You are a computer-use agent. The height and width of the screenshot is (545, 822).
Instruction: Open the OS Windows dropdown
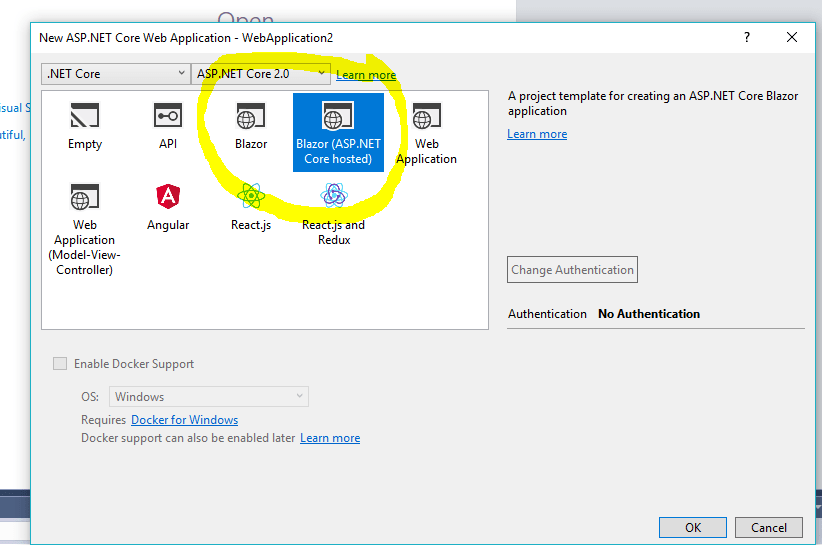pos(209,397)
